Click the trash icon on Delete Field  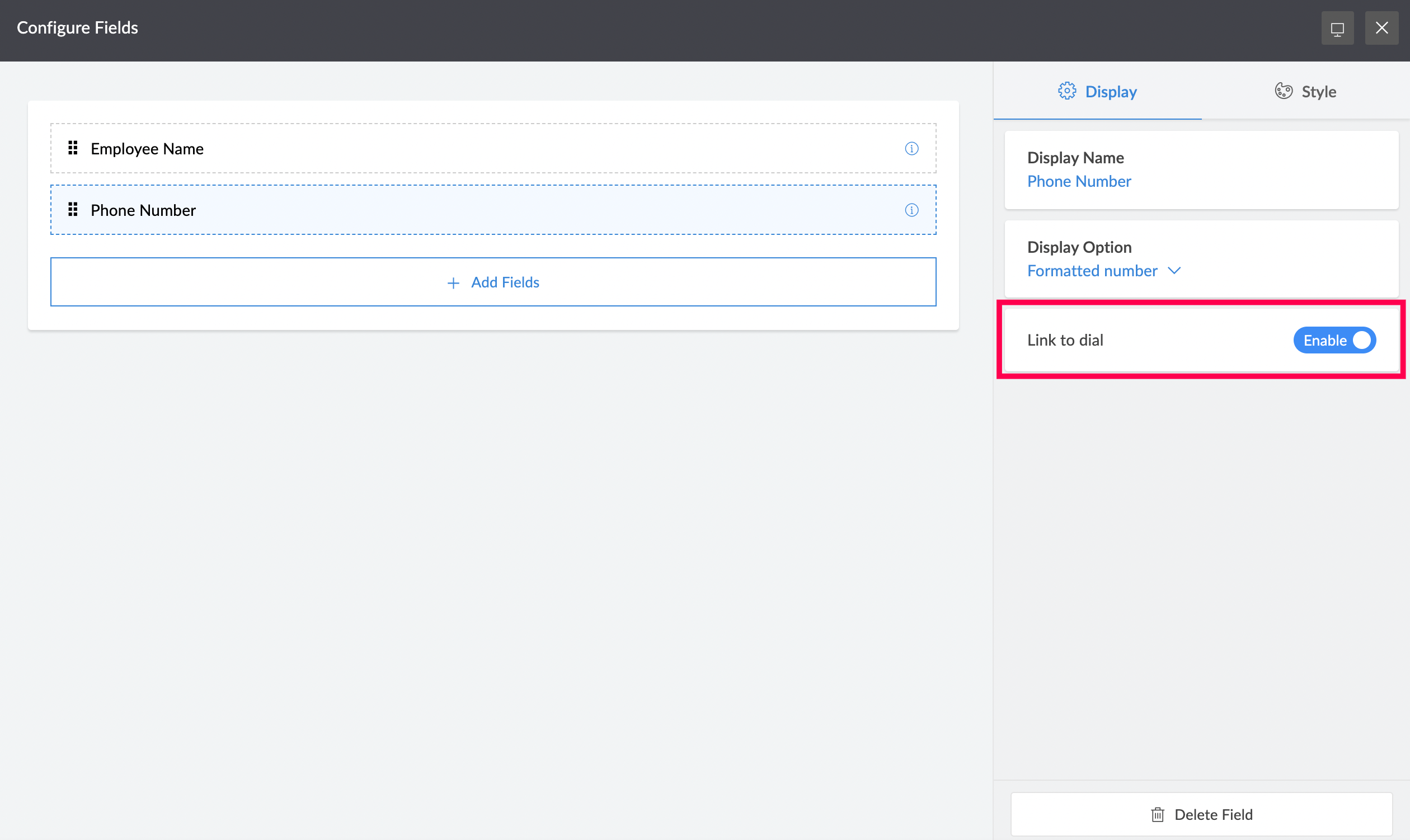pyautogui.click(x=1158, y=814)
